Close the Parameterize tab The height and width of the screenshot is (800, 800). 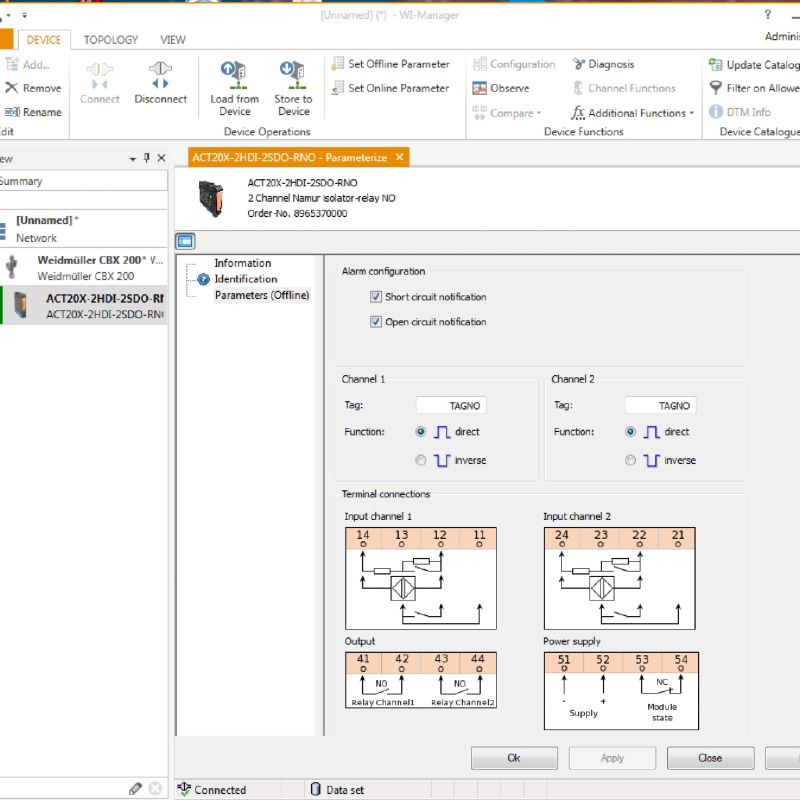tap(399, 157)
